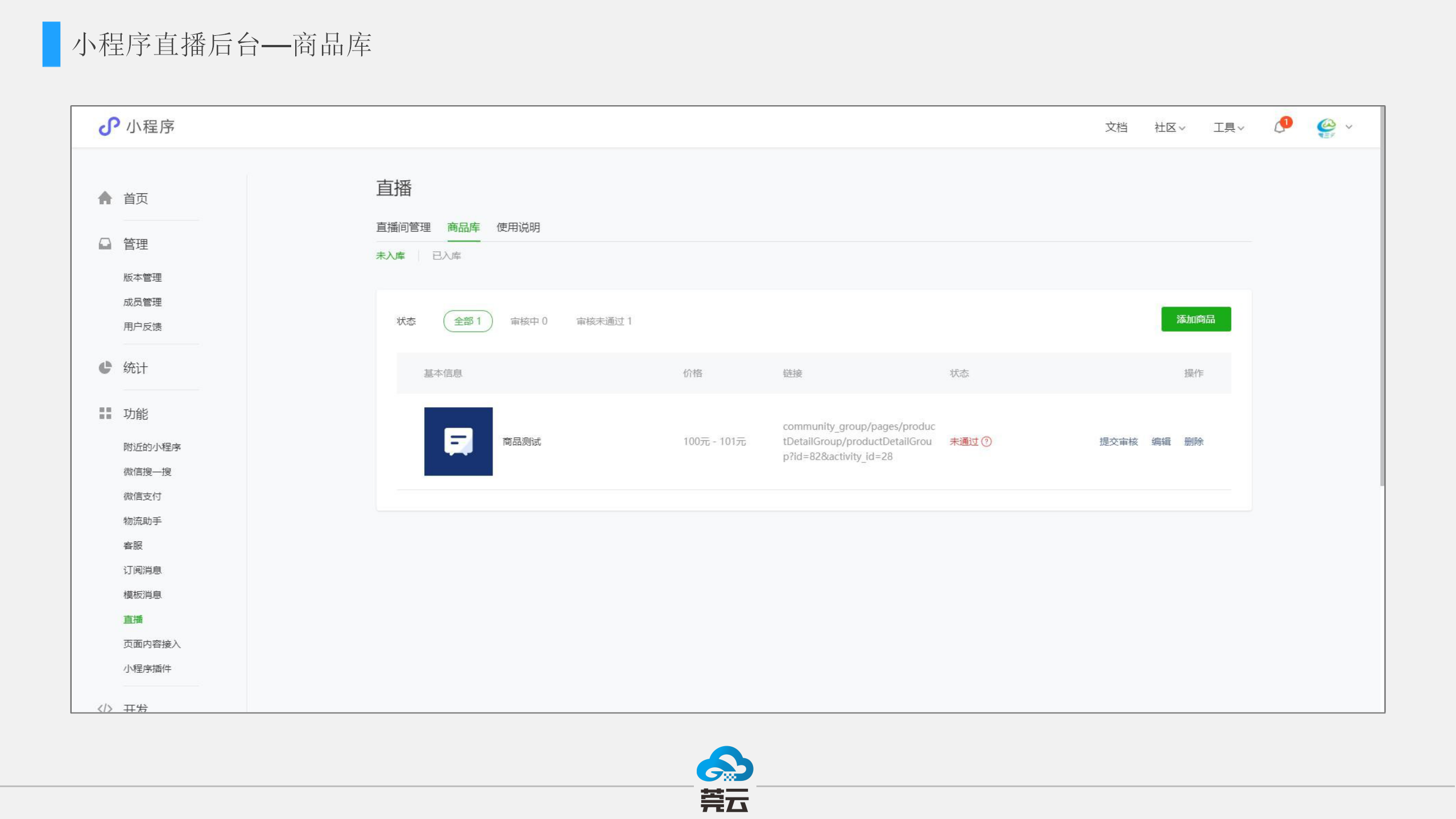Click the 功能 grid icon

(x=105, y=413)
